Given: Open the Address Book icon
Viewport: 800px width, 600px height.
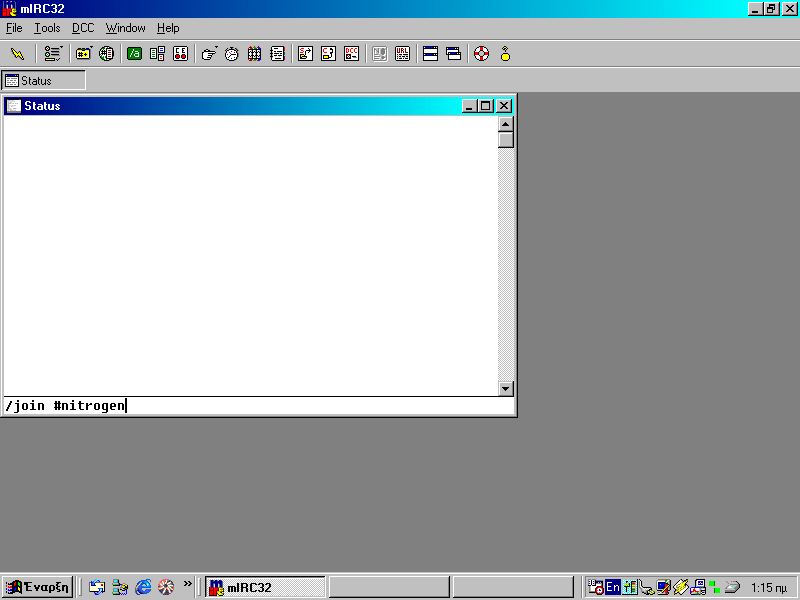Looking at the screenshot, I should coord(277,54).
